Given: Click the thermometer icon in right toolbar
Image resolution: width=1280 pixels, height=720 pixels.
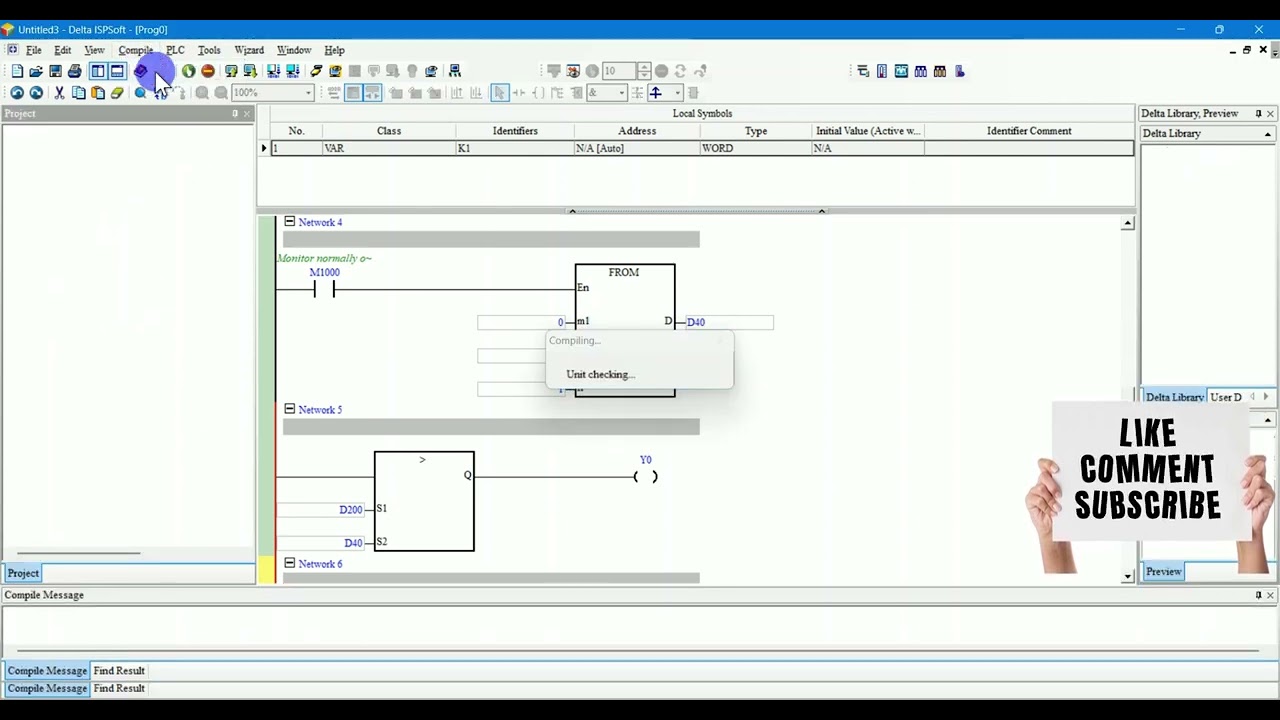Looking at the screenshot, I should (x=882, y=71).
